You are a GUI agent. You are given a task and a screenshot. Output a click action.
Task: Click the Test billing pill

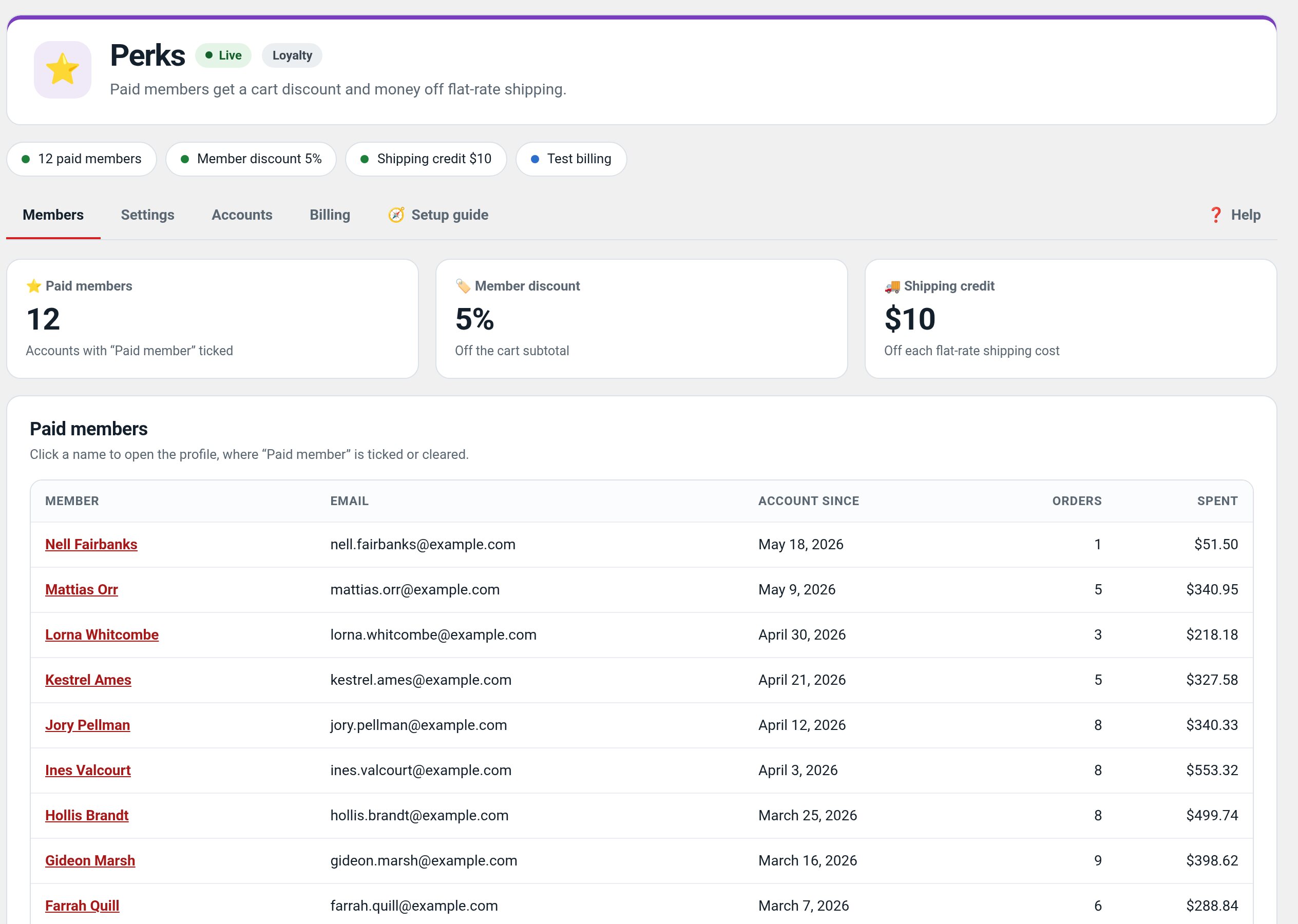[x=571, y=159]
